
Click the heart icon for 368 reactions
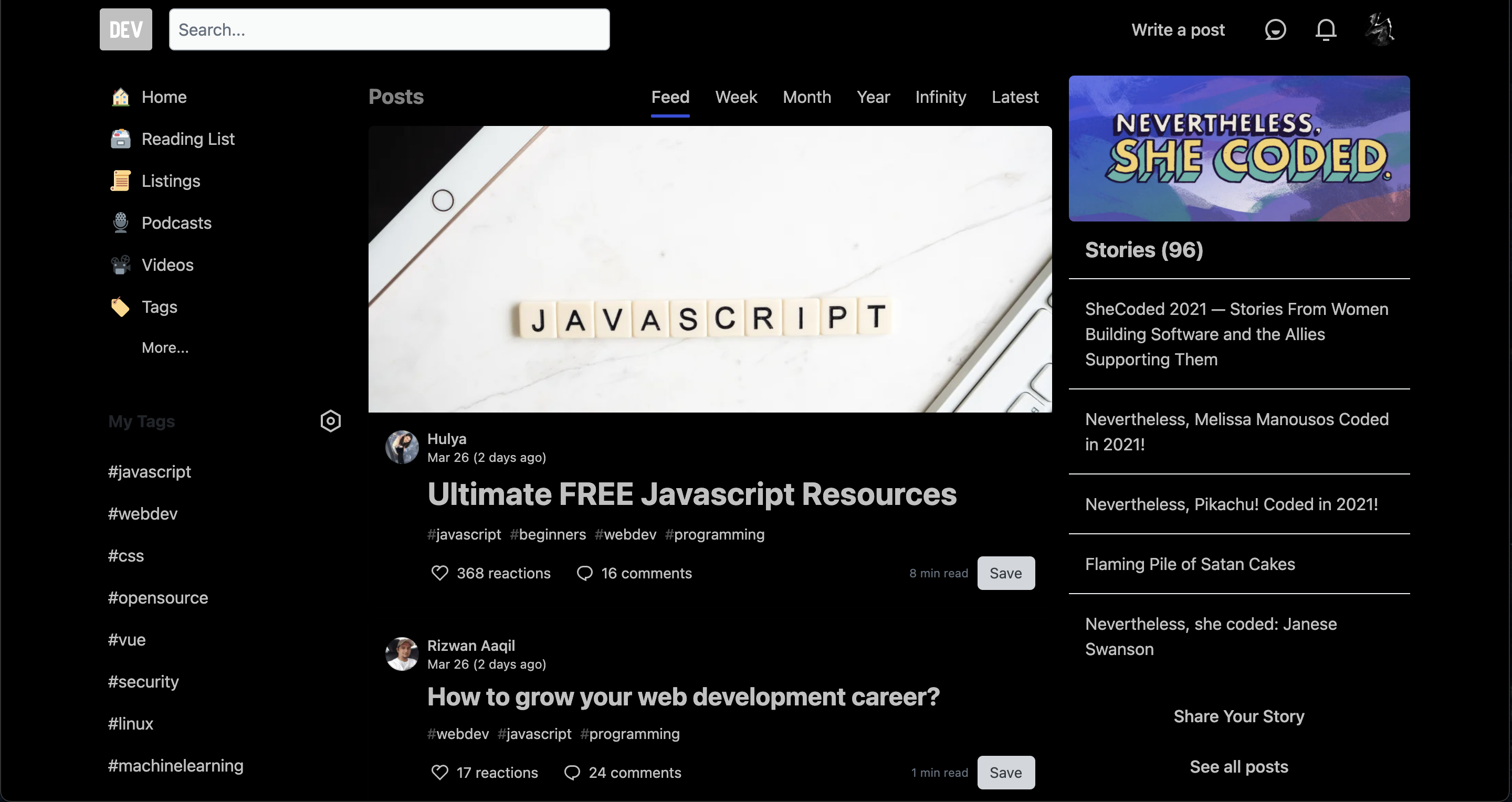point(439,573)
